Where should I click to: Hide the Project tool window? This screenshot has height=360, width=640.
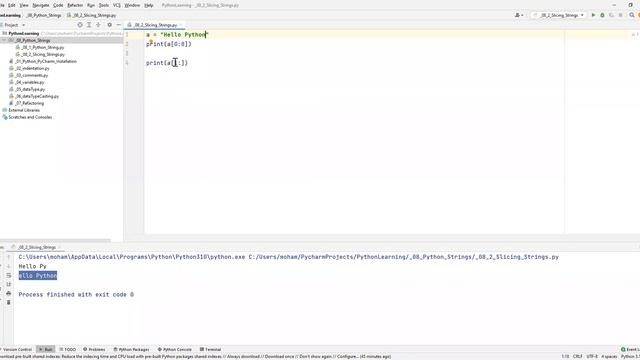tap(118, 25)
